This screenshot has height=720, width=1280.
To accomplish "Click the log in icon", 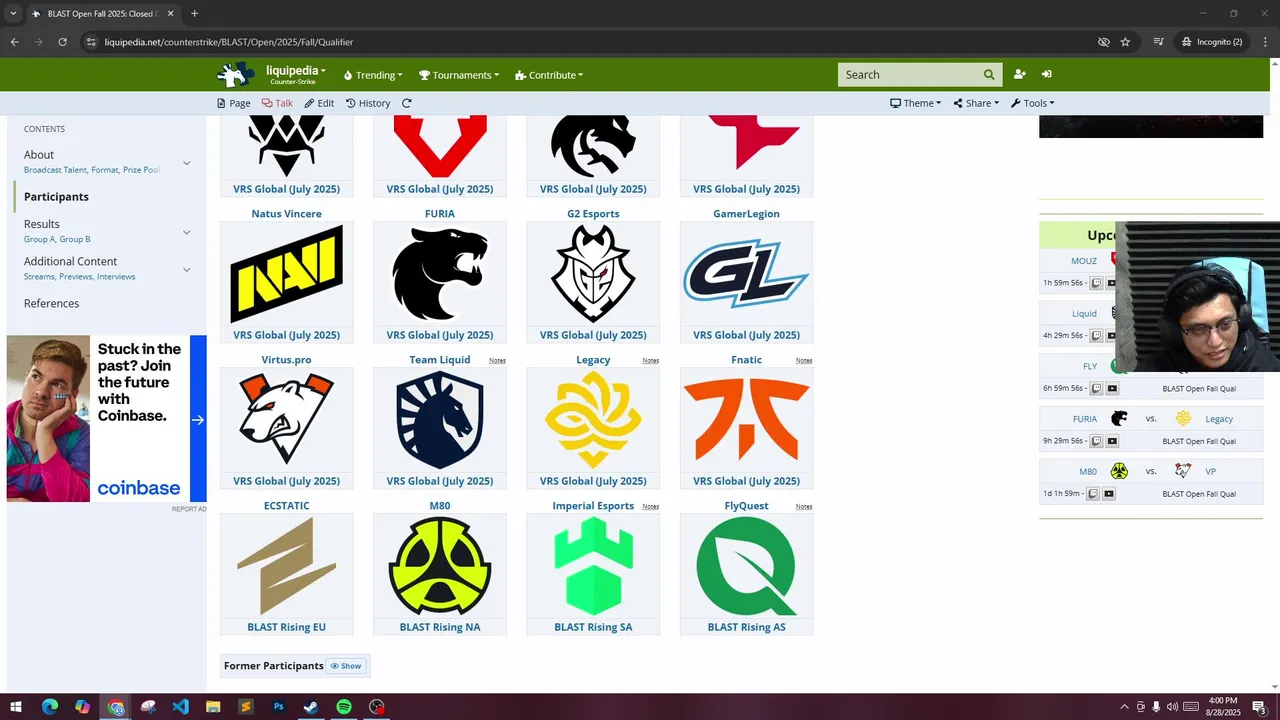I will pos(1046,74).
